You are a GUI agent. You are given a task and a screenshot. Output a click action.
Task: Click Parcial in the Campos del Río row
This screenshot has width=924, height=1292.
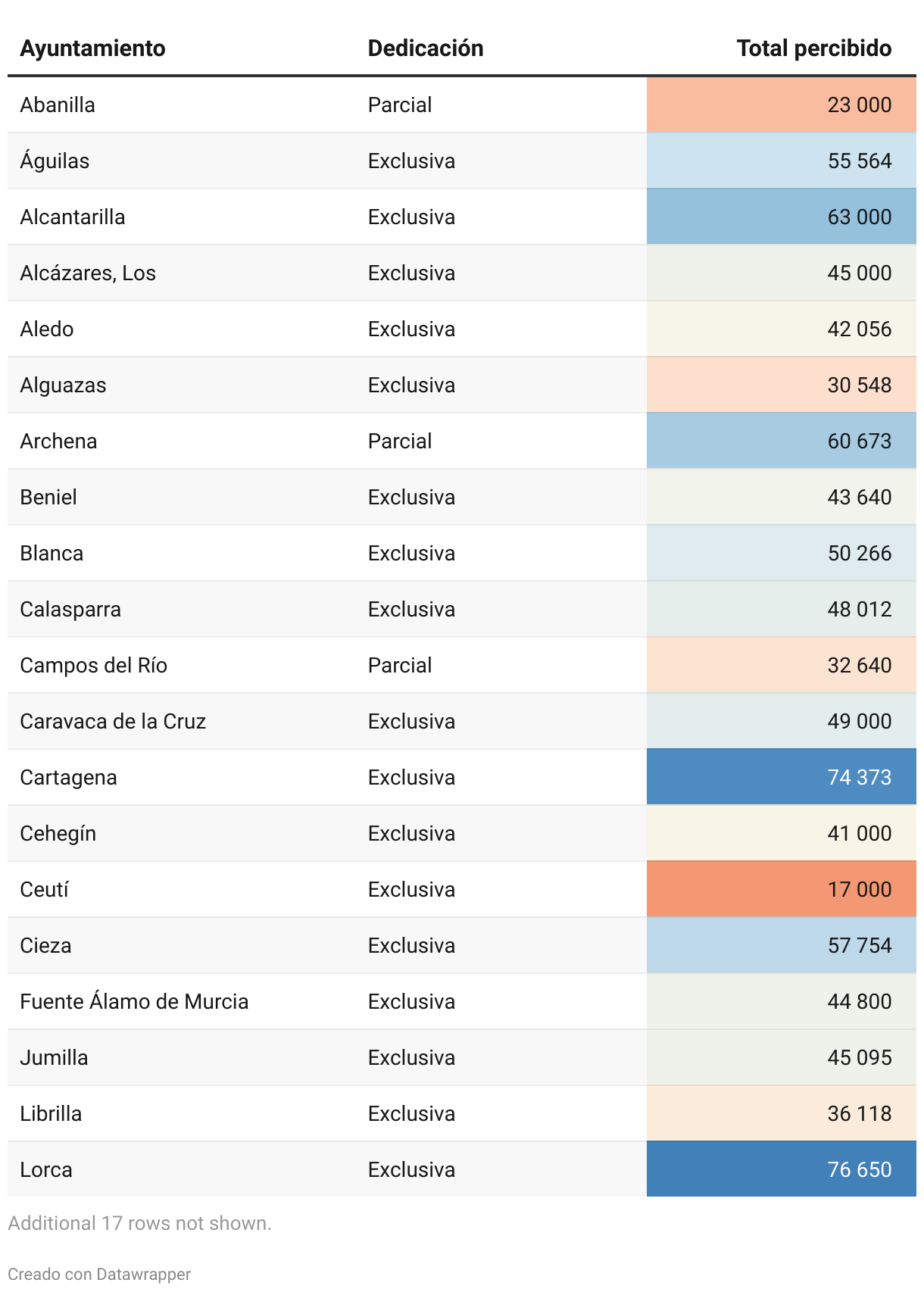tap(400, 665)
